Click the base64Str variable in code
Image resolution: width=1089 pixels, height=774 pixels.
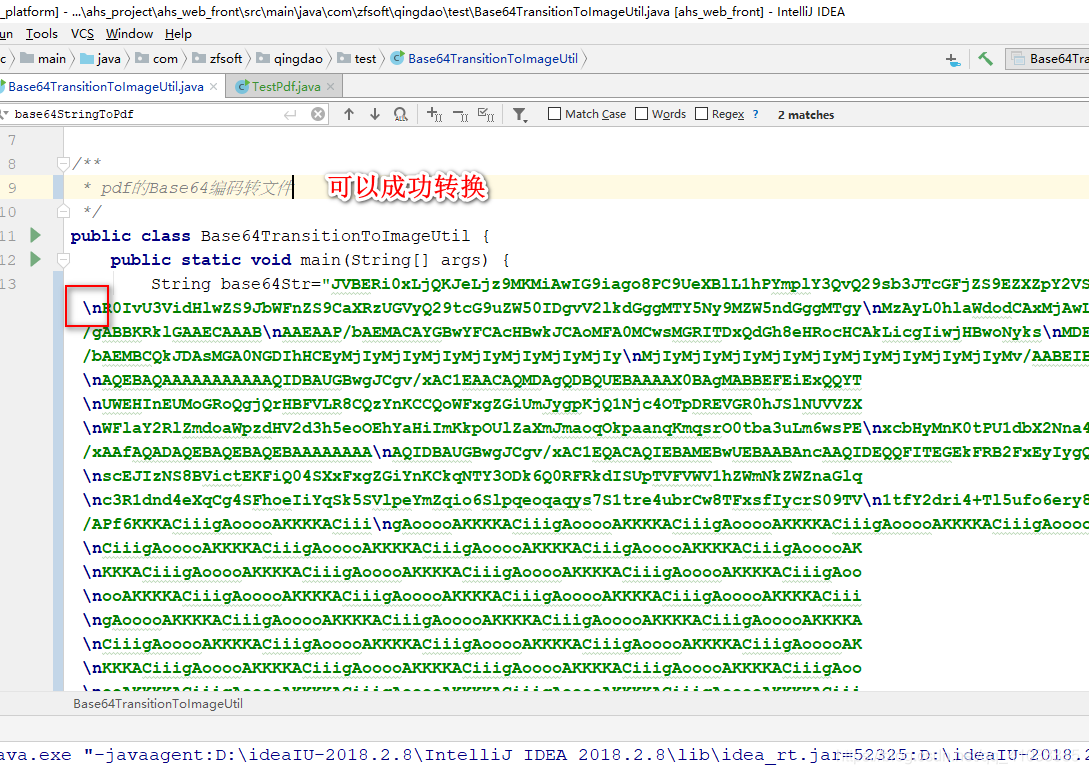pyautogui.click(x=266, y=284)
